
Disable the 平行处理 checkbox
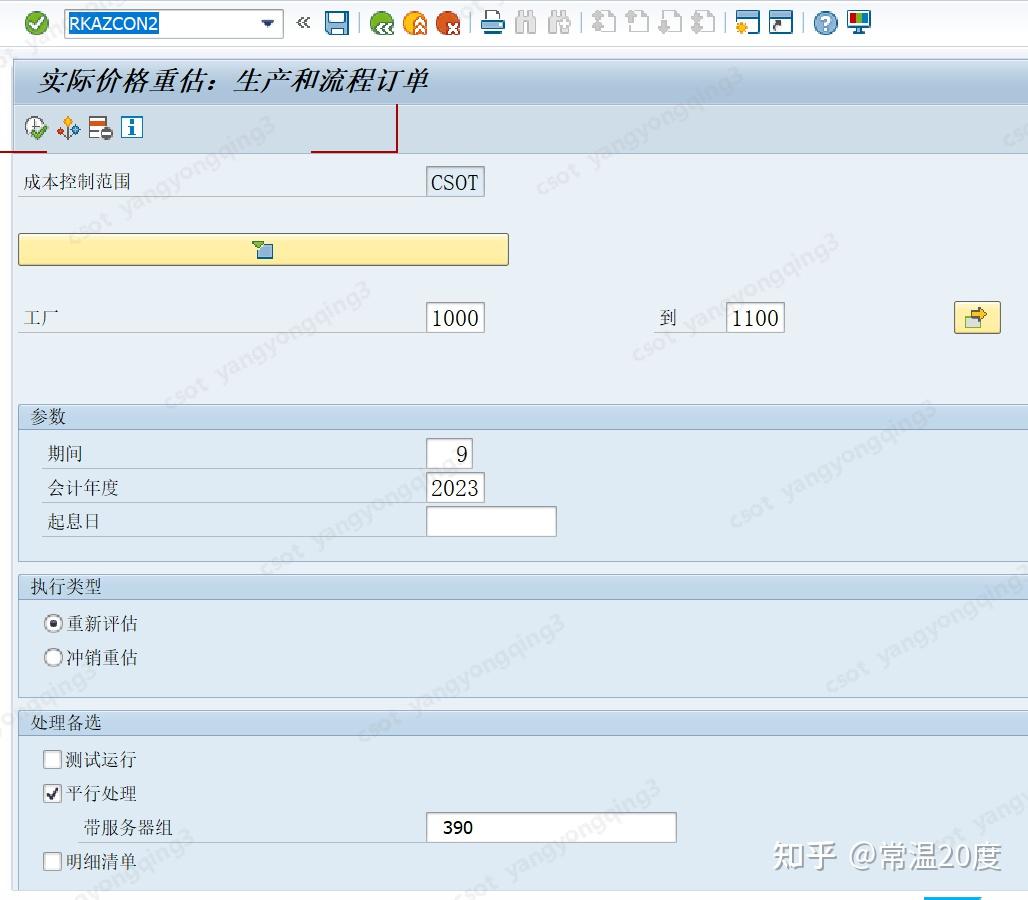click(52, 793)
